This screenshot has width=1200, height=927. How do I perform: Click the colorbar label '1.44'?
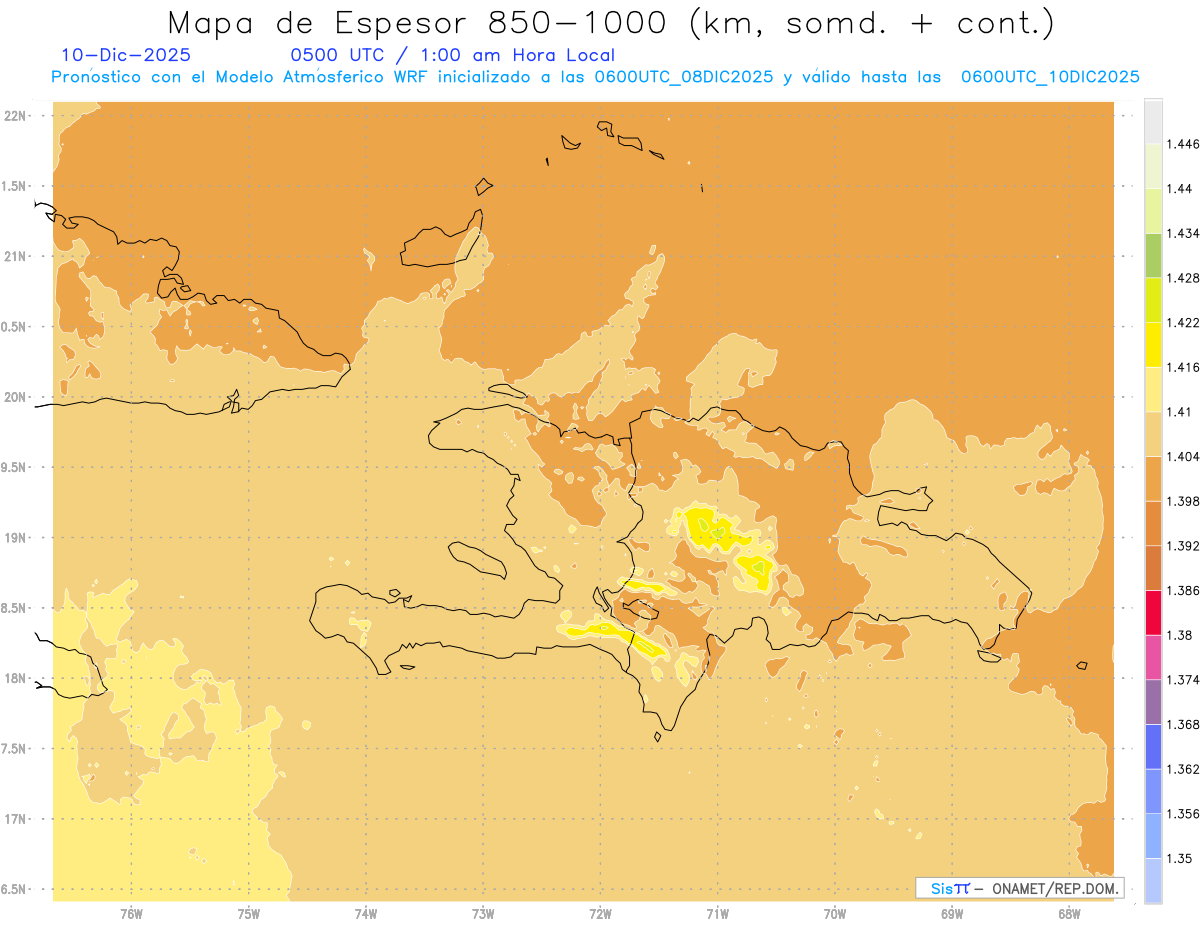[x=1179, y=189]
